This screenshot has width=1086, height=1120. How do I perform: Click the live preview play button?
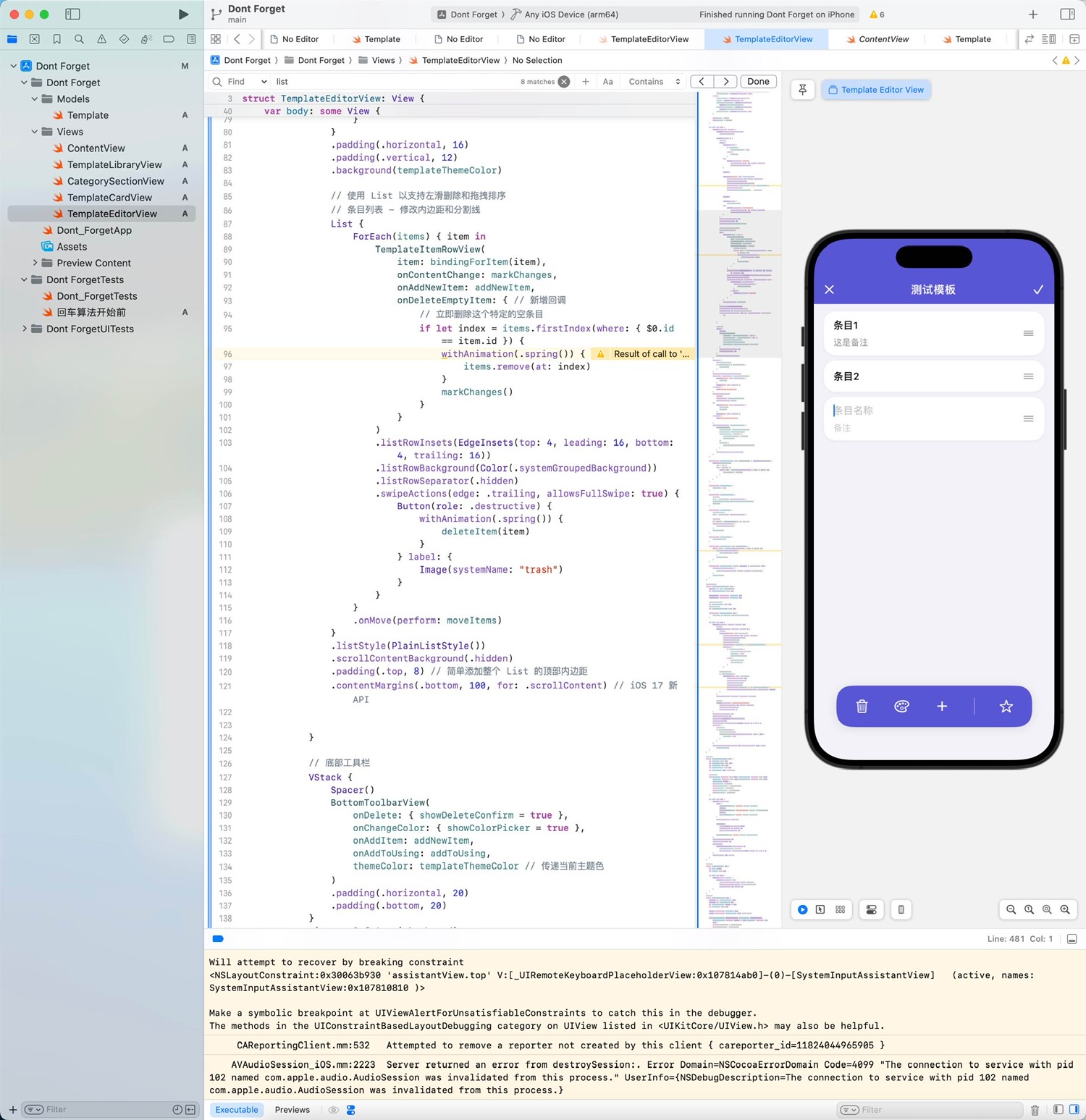803,910
